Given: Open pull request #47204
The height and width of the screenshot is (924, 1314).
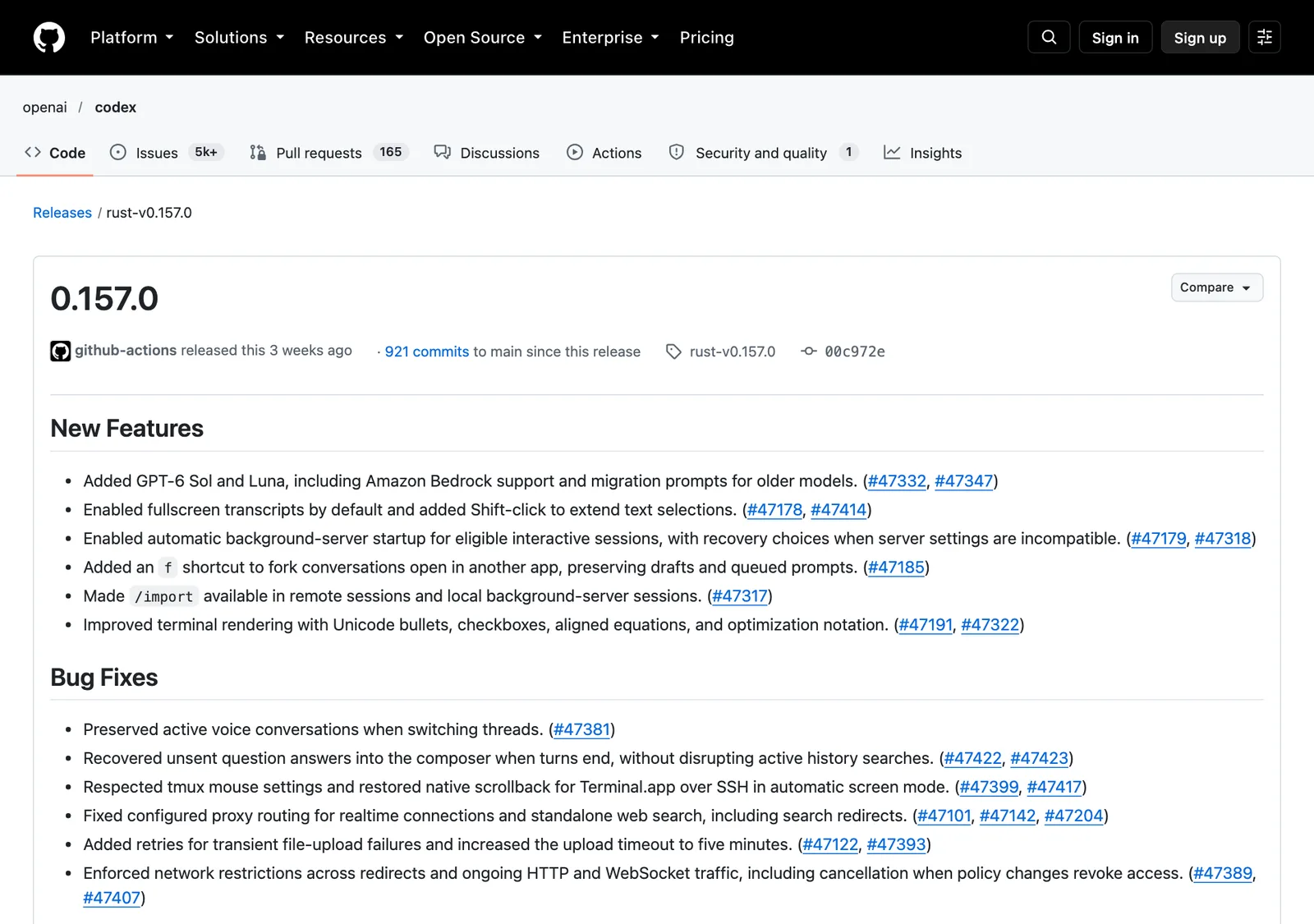Looking at the screenshot, I should 1074,816.
